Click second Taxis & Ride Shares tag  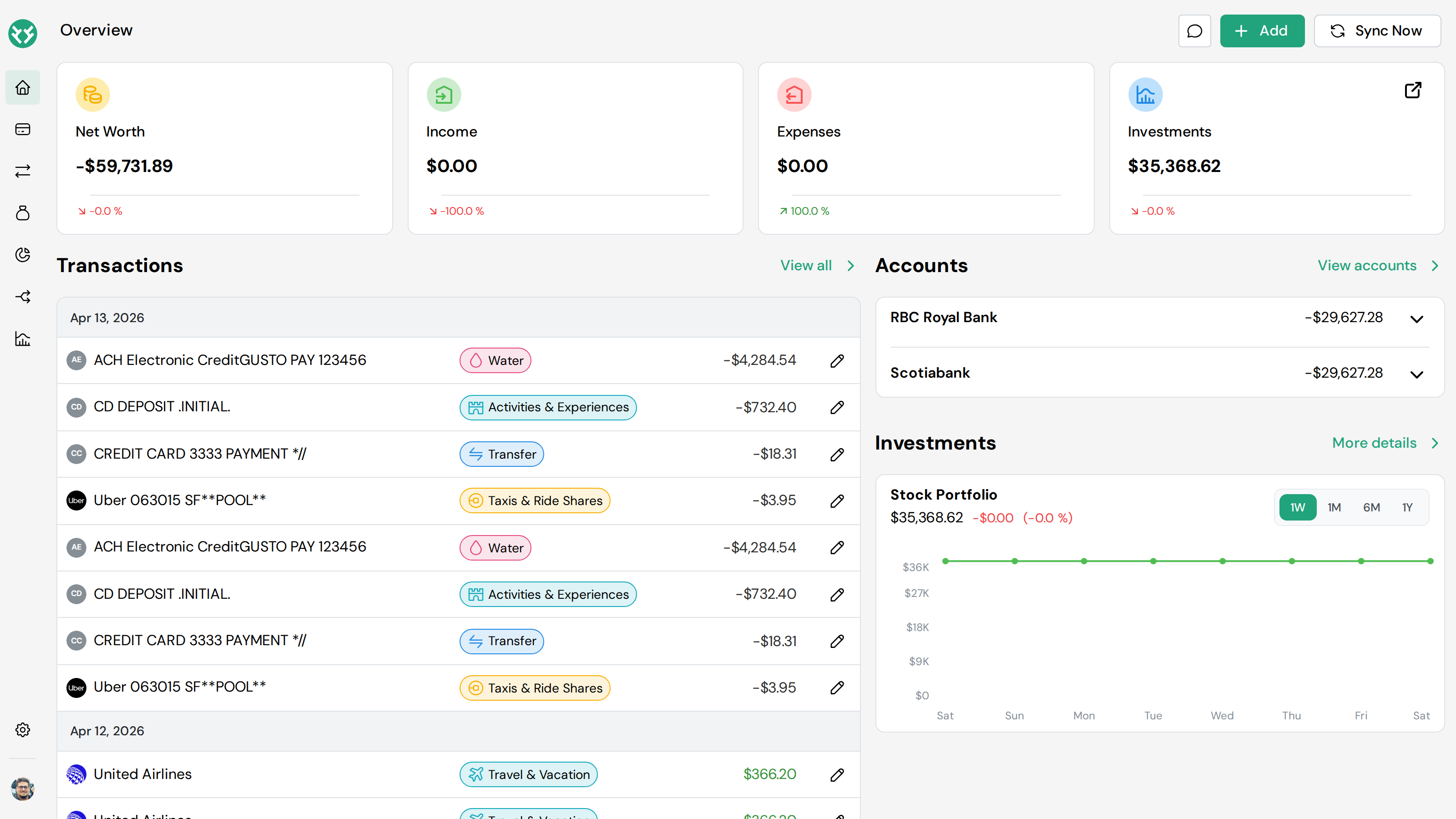(x=535, y=688)
